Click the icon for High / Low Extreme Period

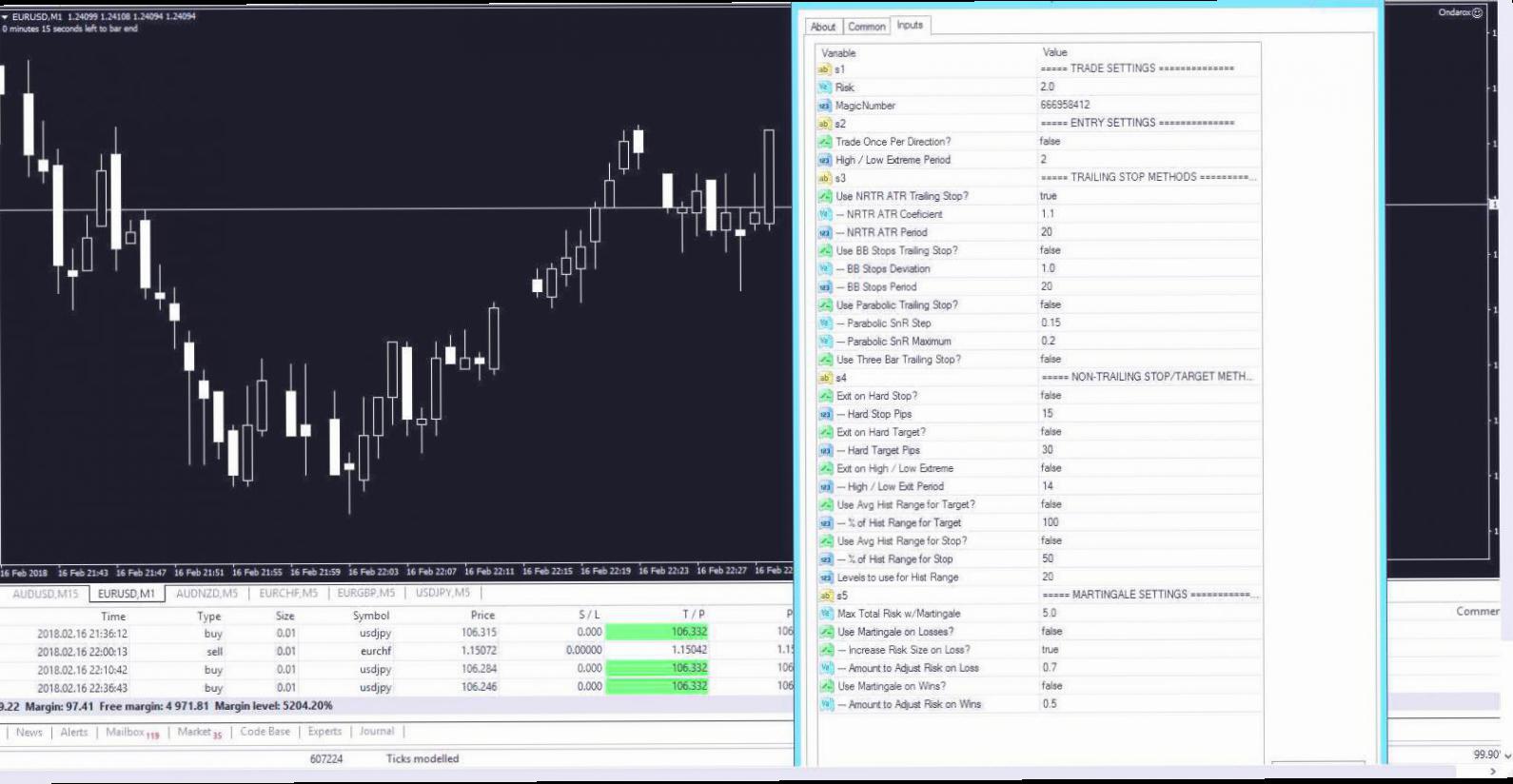click(x=825, y=160)
